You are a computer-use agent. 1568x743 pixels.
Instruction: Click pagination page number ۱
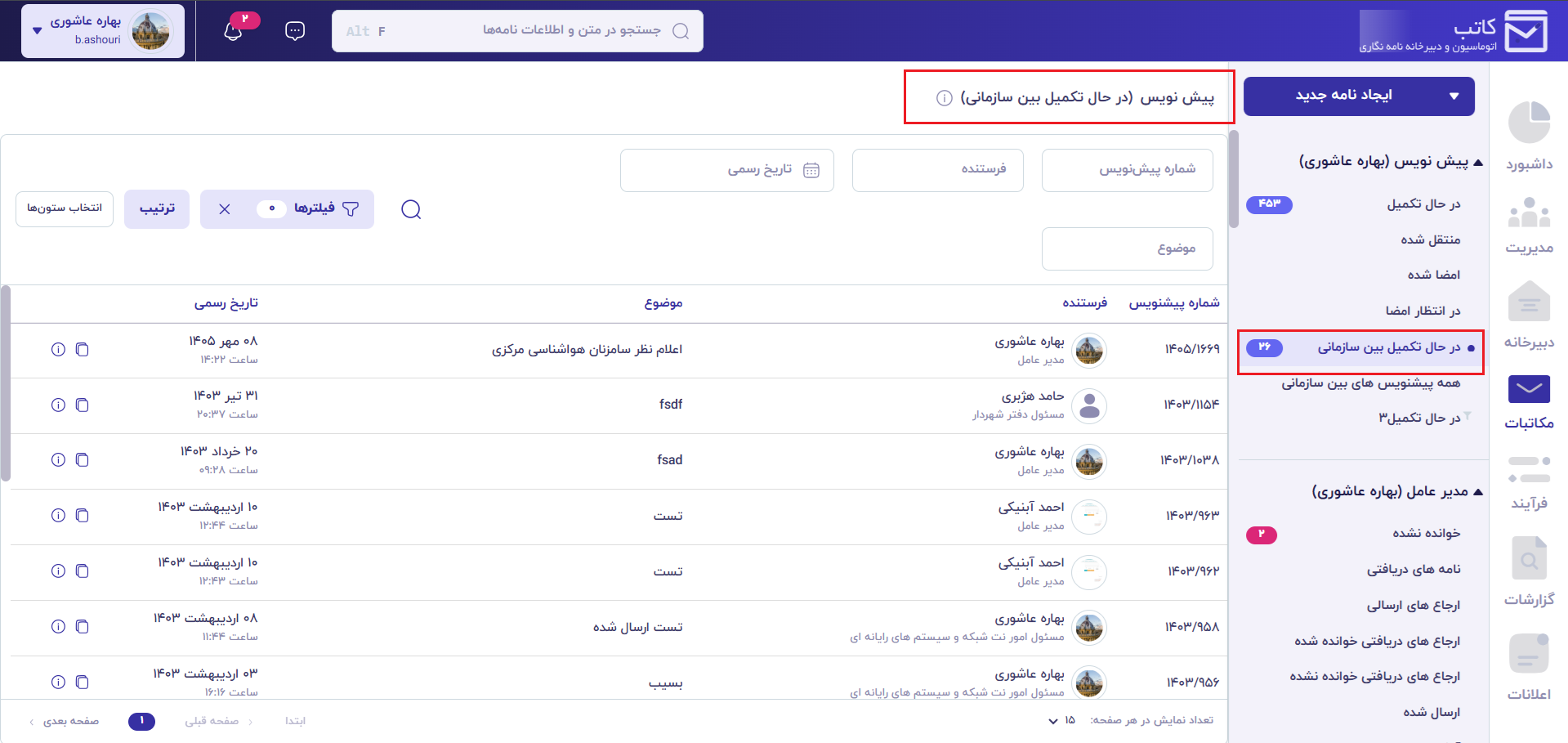pos(141,721)
